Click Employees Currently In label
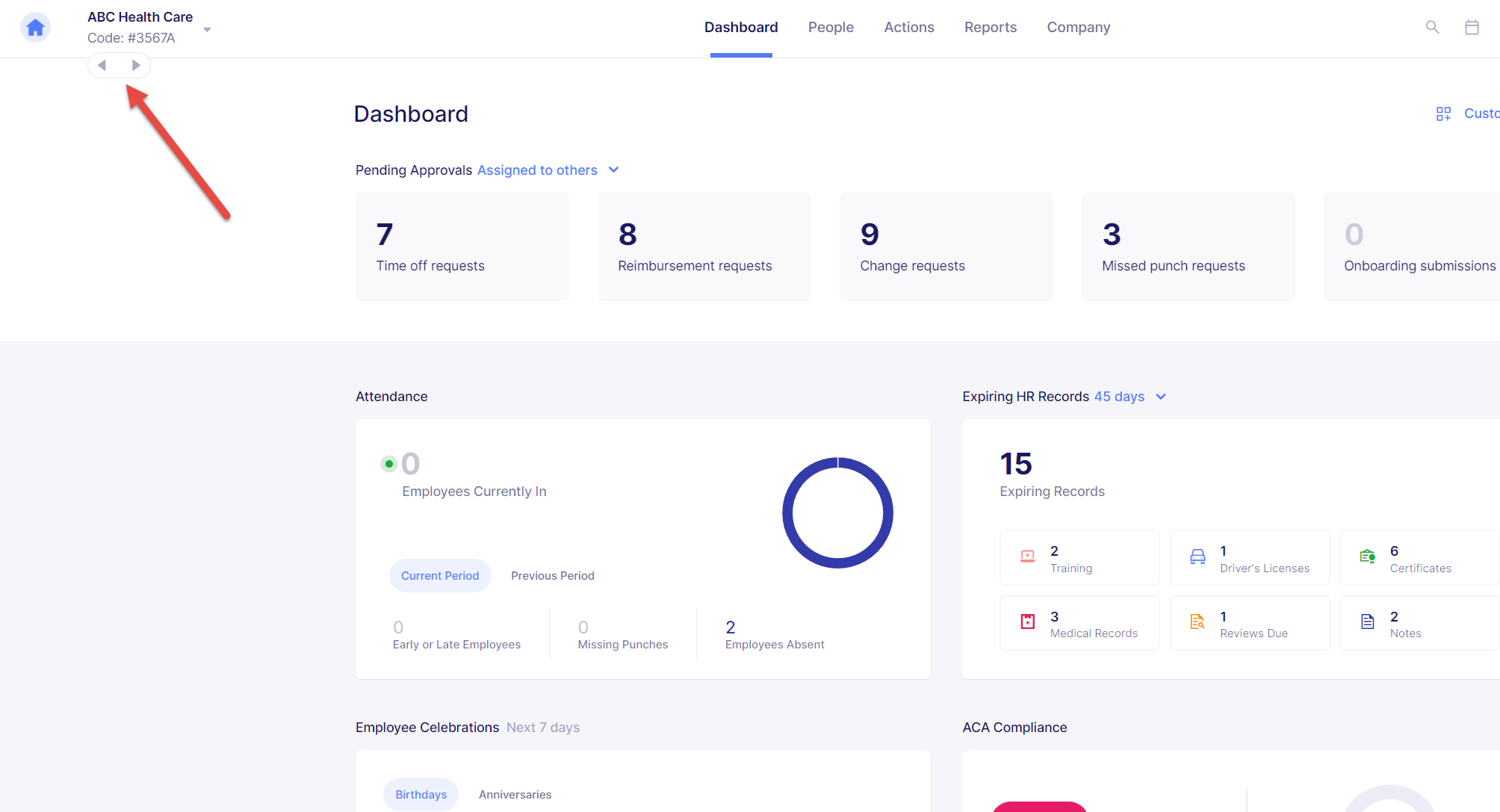The width and height of the screenshot is (1500, 812). [474, 492]
